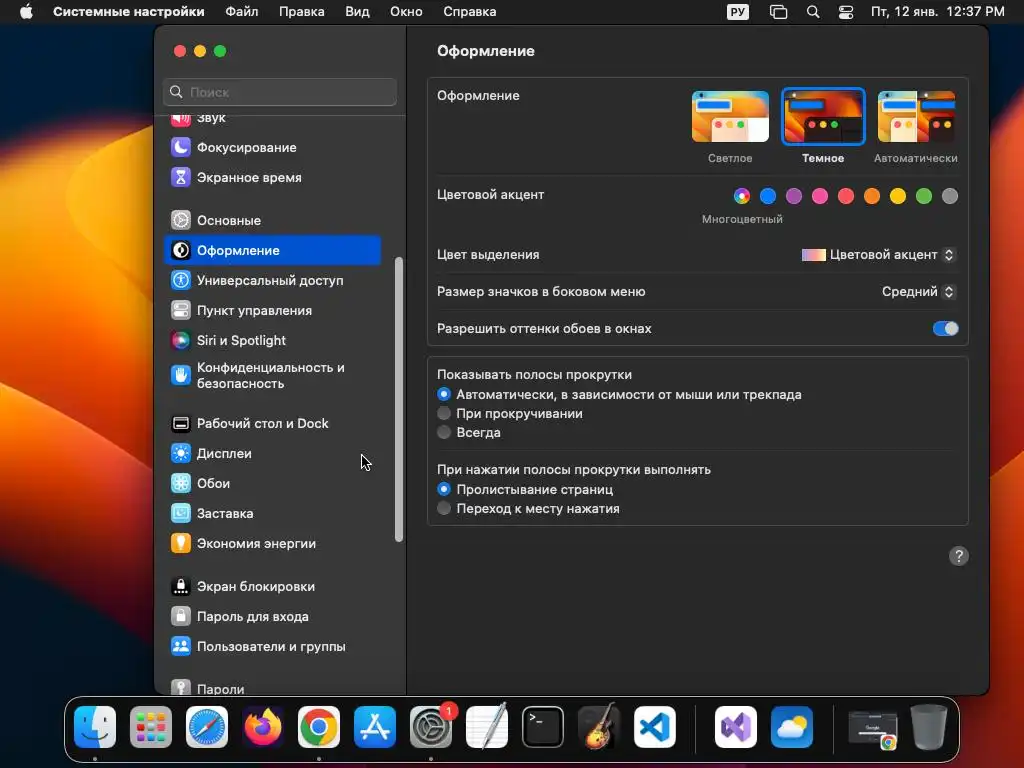1024x768 pixels.
Task: Open App Store in the Dock
Action: click(375, 727)
